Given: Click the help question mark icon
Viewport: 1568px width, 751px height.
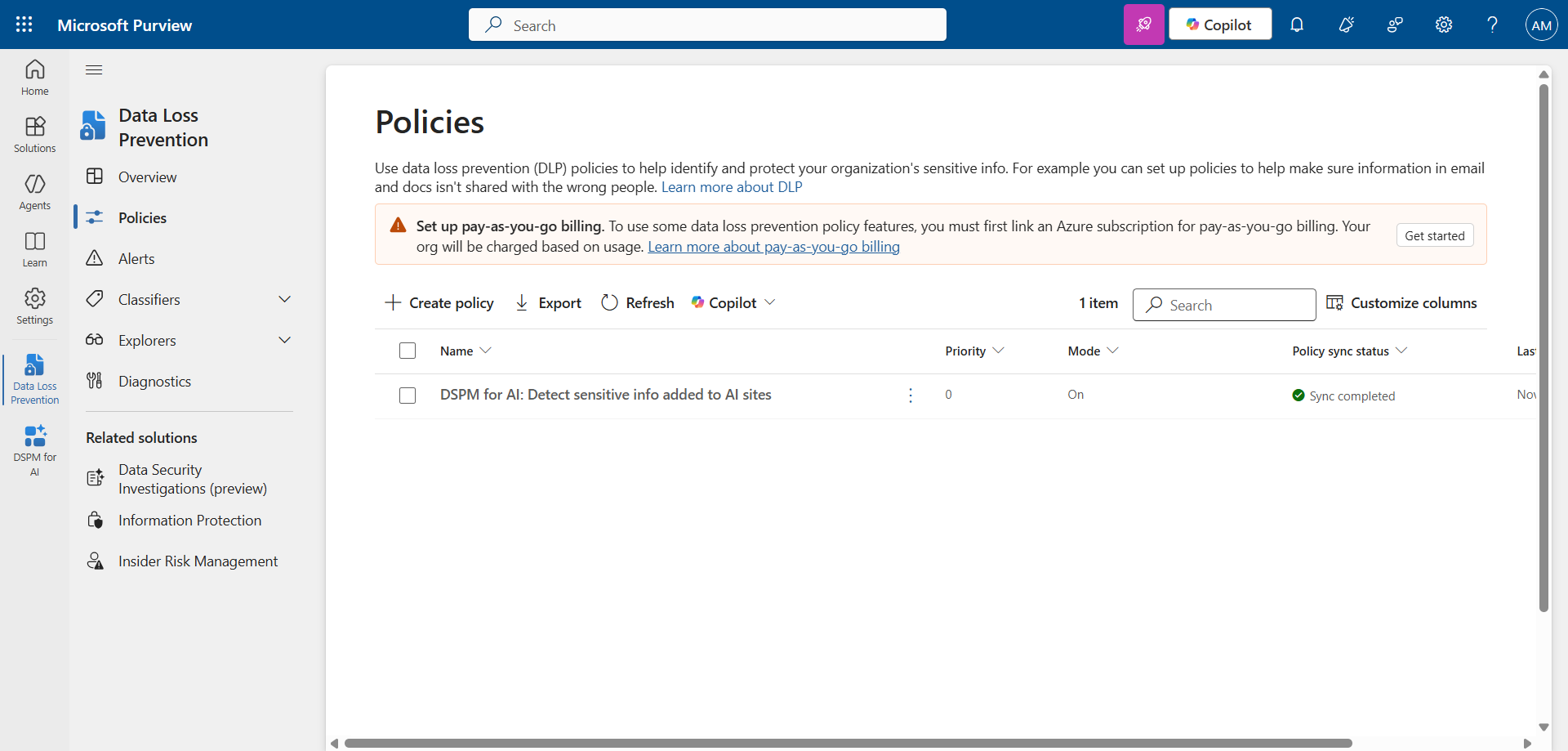Looking at the screenshot, I should (1492, 25).
